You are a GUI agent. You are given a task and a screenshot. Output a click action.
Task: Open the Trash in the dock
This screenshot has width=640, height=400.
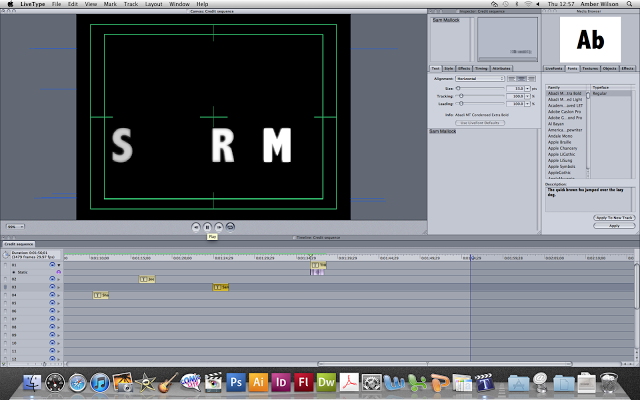[x=609, y=383]
